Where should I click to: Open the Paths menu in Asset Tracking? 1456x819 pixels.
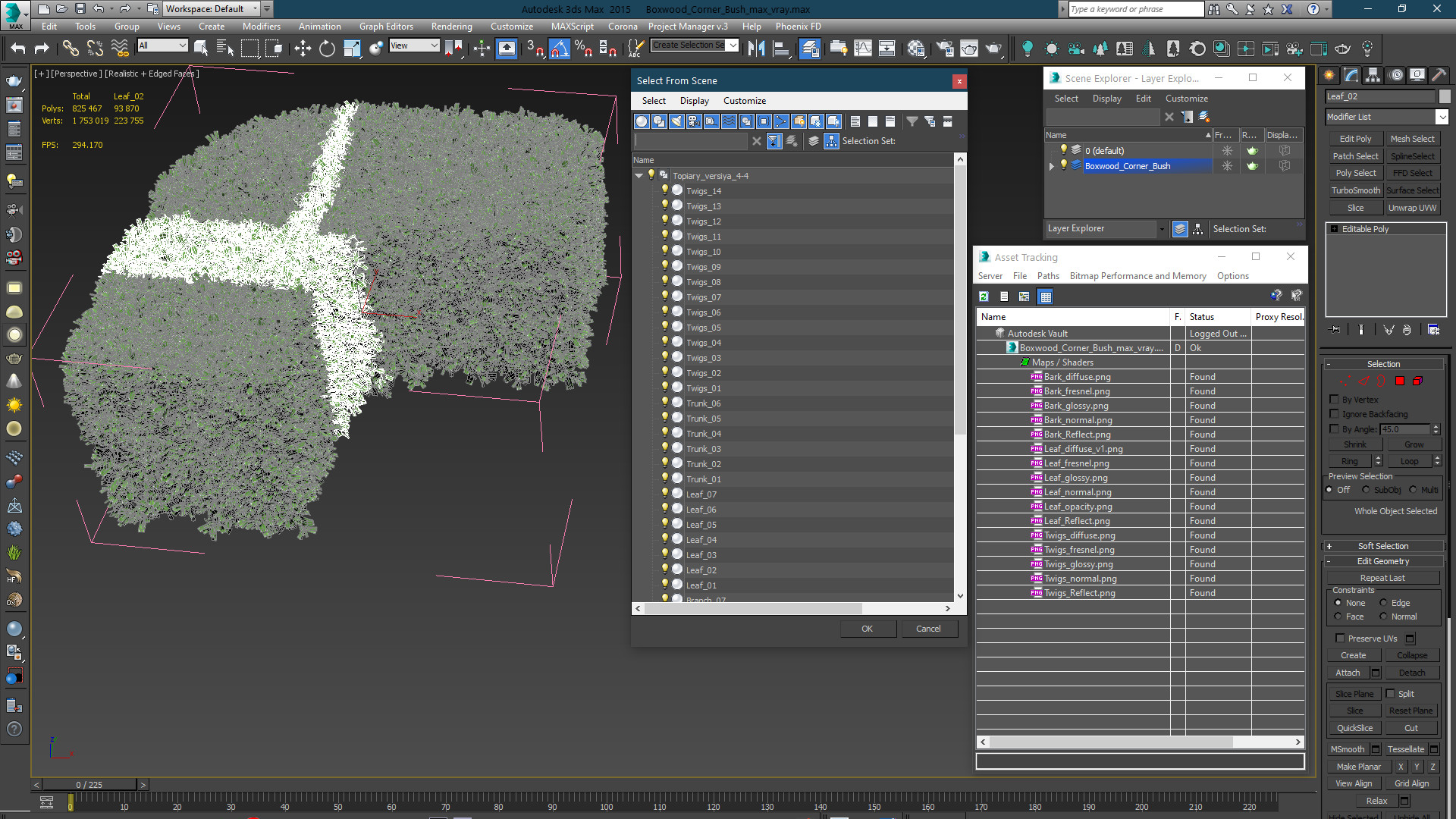[1048, 276]
